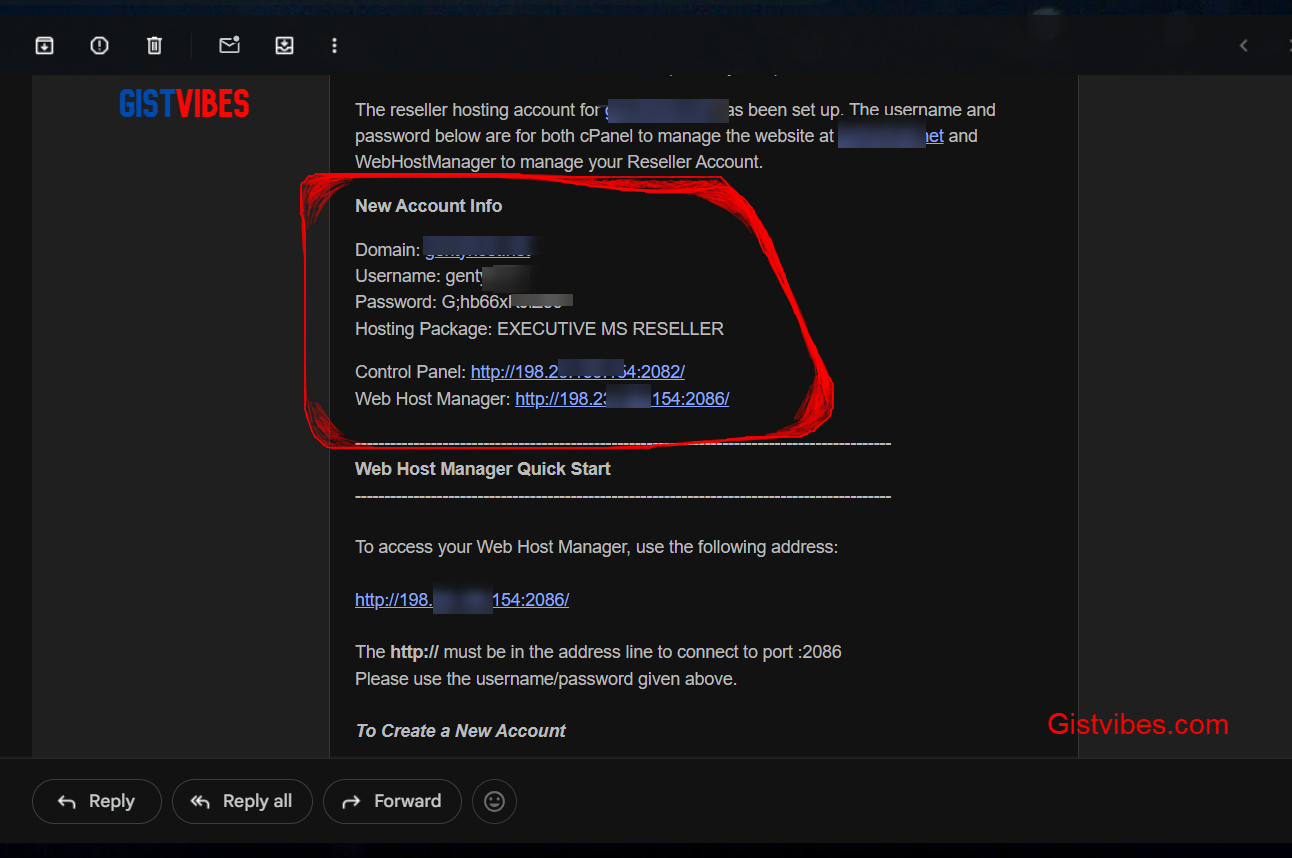Open the Control Panel port 2082 link
The image size is (1292, 858).
coord(577,372)
